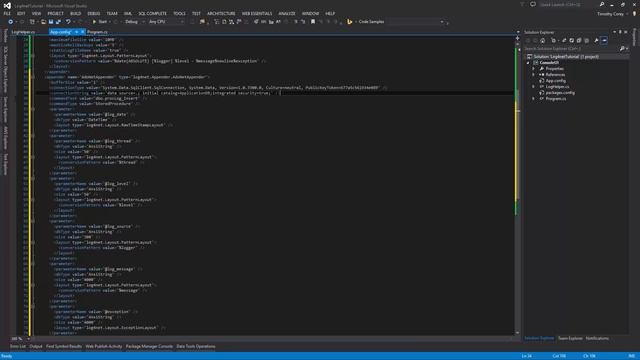This screenshot has height=360, width=640.
Task: Select the Solution 'Log4netTutorial' node
Action: pyautogui.click(x=566, y=57)
